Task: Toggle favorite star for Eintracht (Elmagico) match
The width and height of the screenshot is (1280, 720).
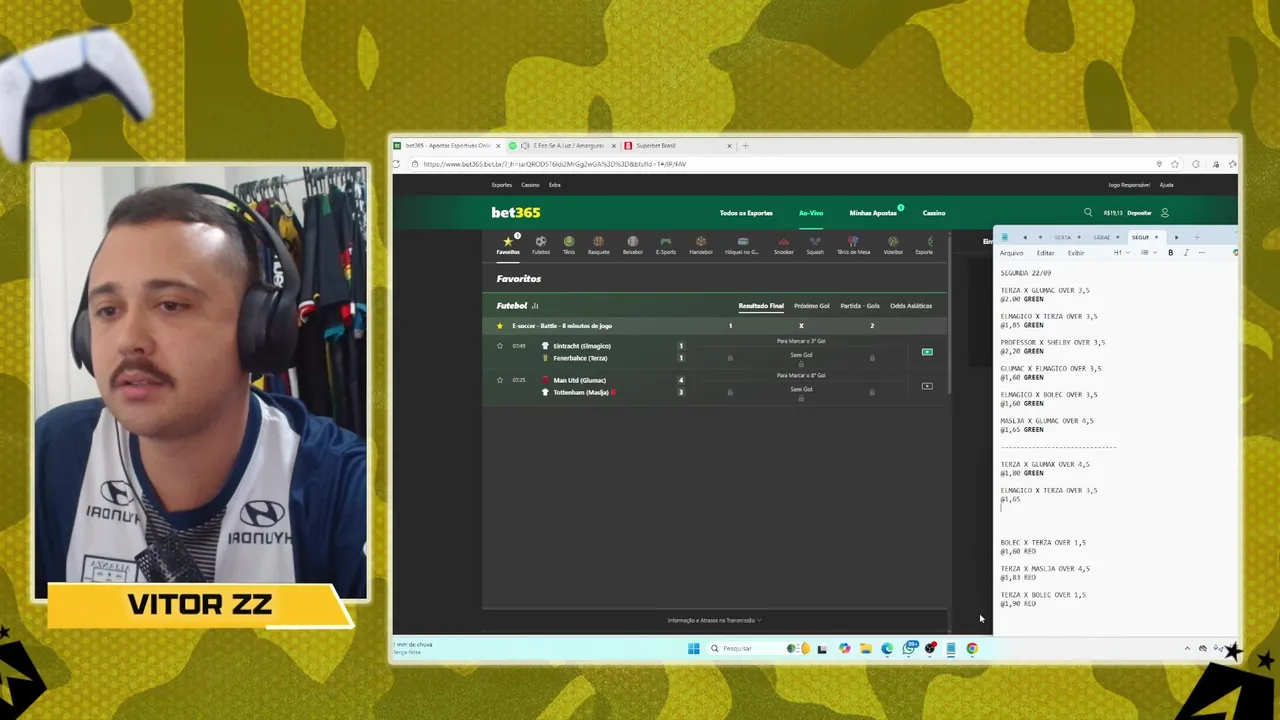Action: coord(500,346)
